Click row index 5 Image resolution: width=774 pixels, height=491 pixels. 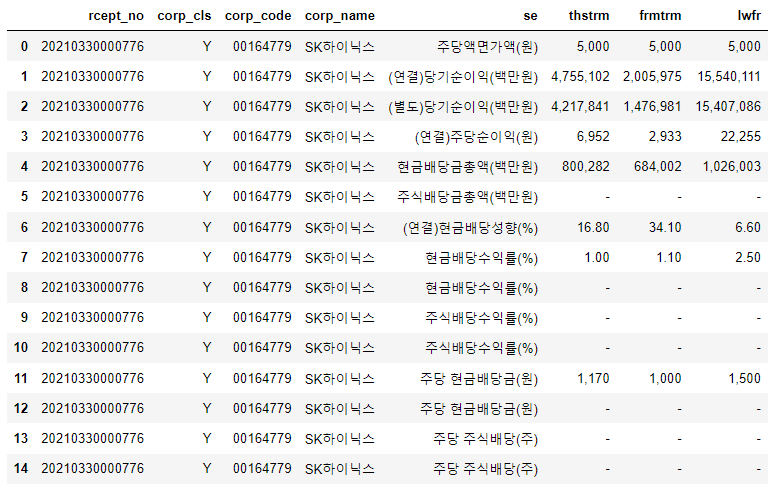pos(24,197)
